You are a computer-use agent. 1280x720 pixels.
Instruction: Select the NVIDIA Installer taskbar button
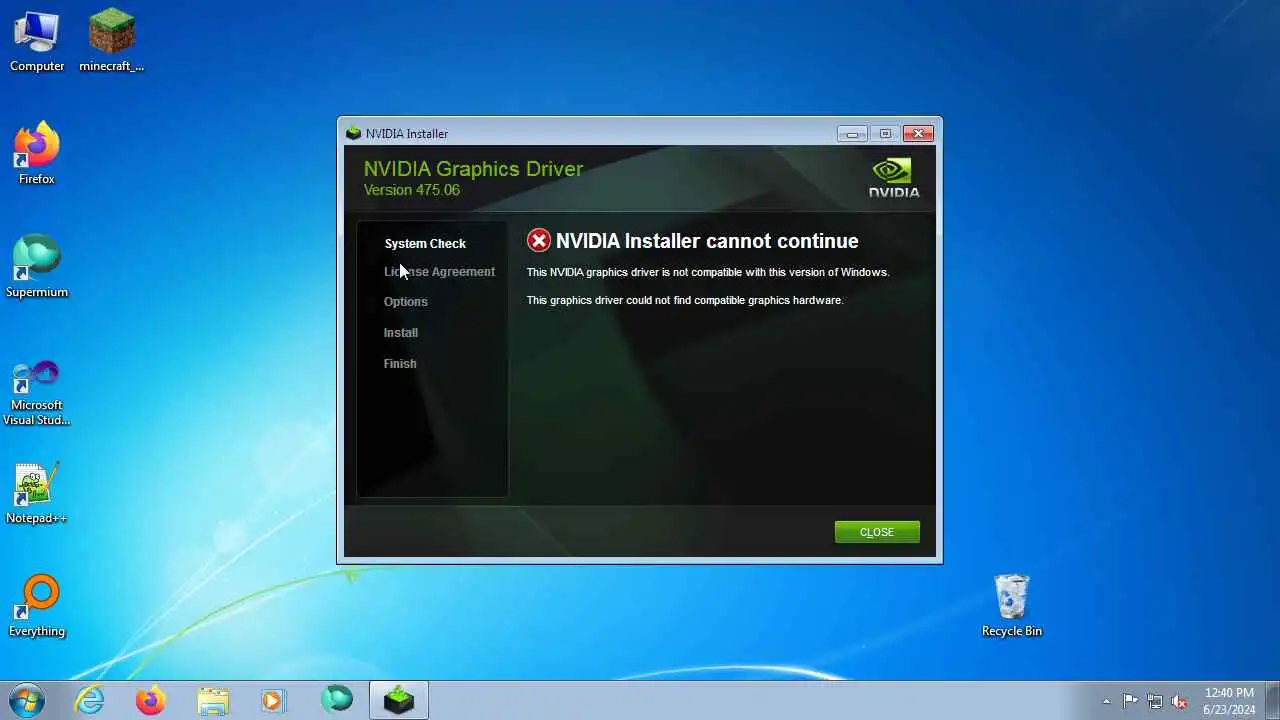click(x=399, y=700)
